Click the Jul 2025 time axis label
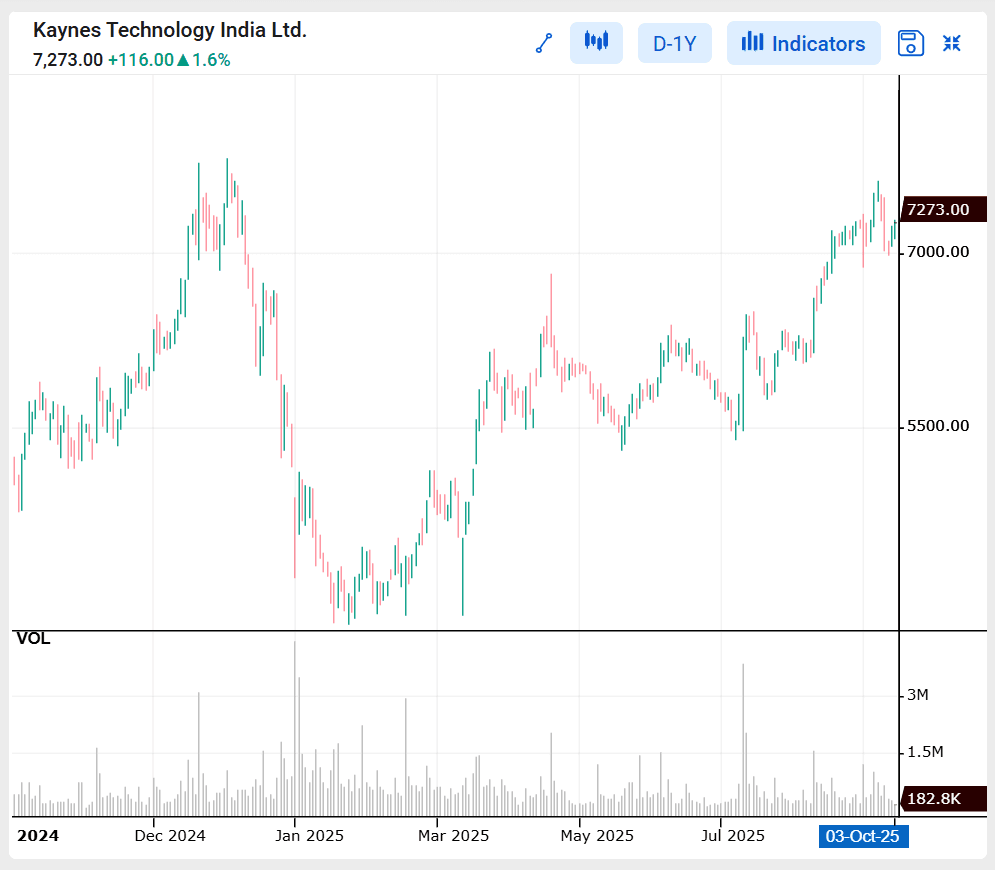 click(x=732, y=836)
